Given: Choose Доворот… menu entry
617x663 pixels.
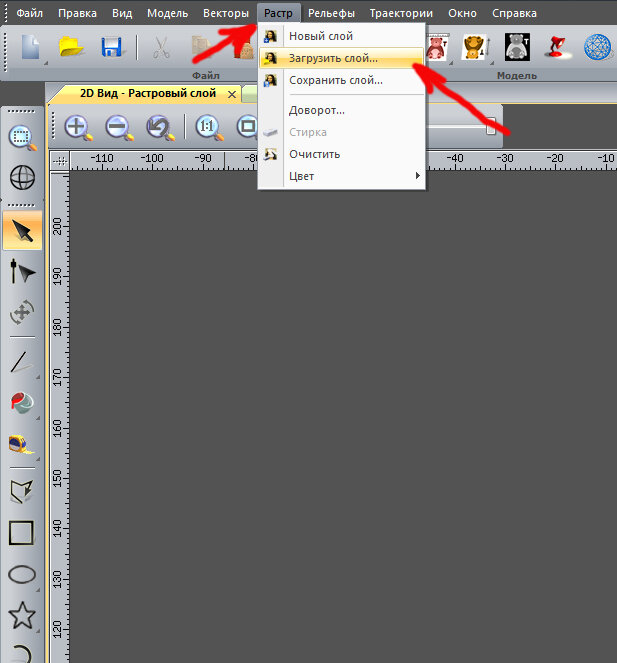Looking at the screenshot, I should point(342,110).
